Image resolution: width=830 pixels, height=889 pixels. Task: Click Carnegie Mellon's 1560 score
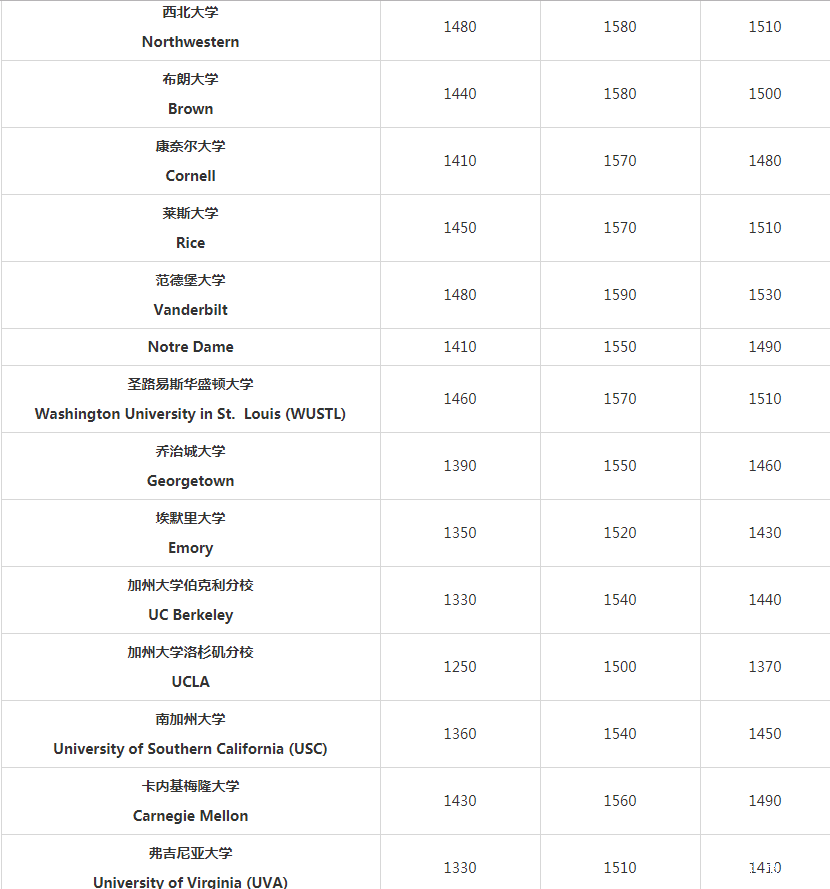pyautogui.click(x=620, y=801)
